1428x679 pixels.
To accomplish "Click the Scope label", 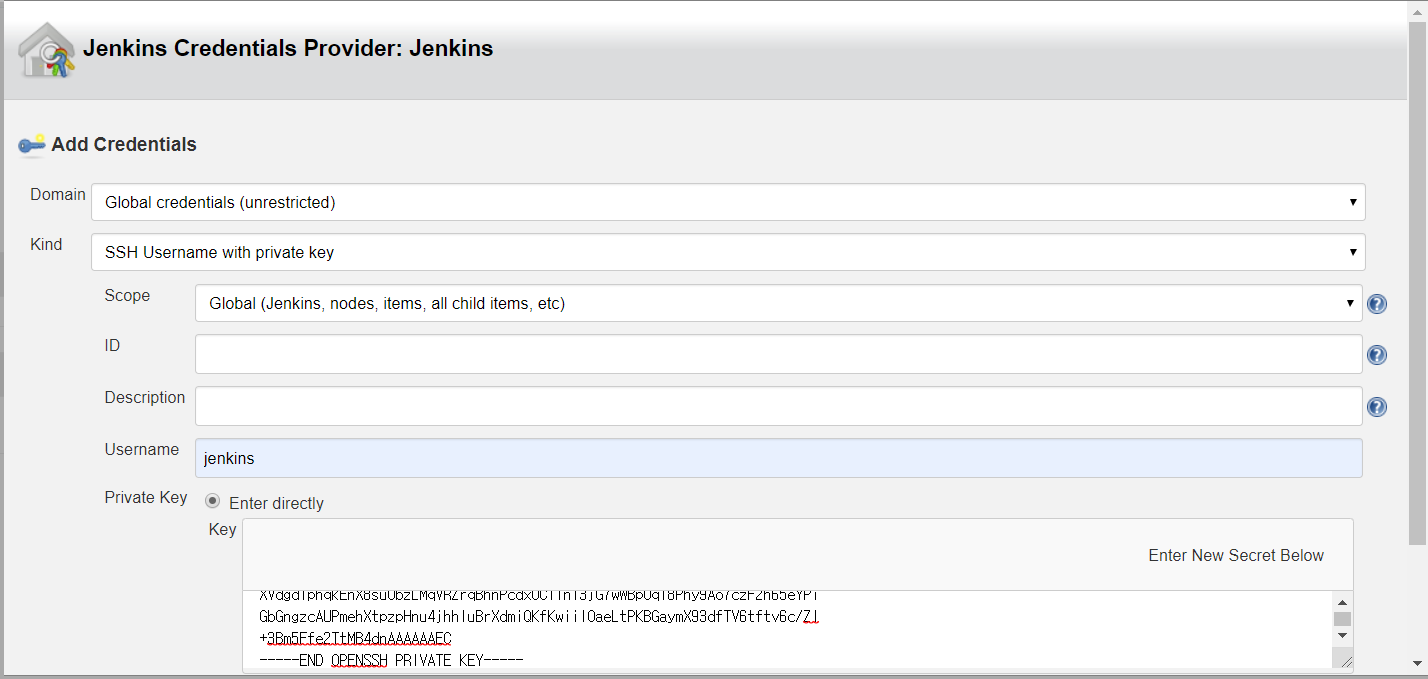I will tap(127, 295).
